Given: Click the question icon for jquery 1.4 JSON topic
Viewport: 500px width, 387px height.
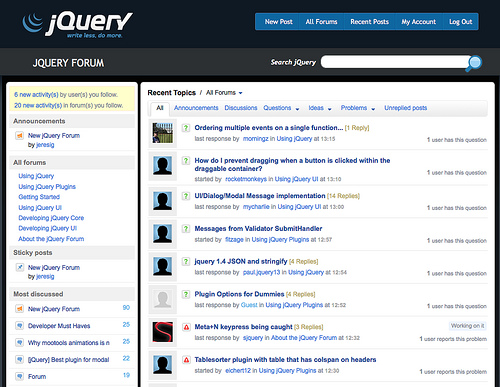Looking at the screenshot, I should (x=186, y=261).
